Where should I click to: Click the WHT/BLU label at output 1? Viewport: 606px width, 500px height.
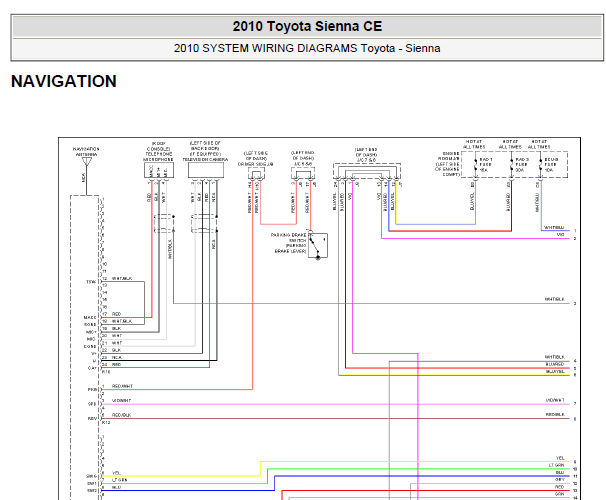point(554,227)
